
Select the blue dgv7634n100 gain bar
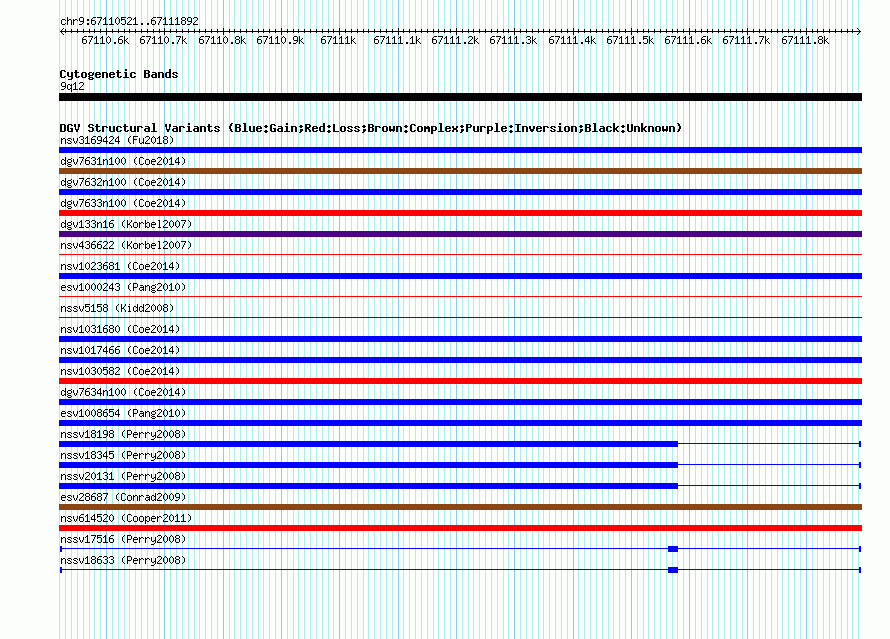point(460,402)
